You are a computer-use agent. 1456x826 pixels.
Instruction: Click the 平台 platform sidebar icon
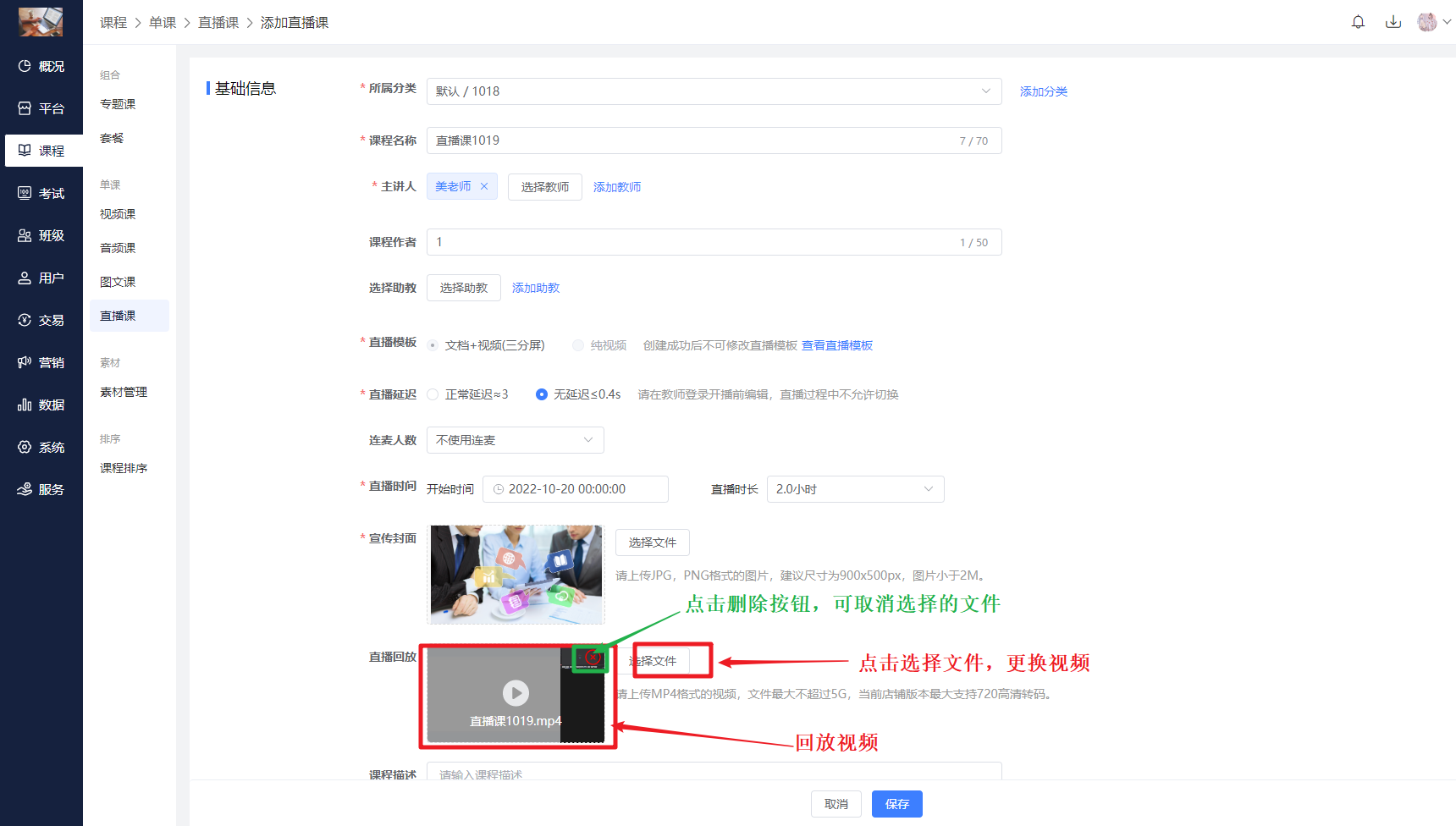click(x=25, y=108)
